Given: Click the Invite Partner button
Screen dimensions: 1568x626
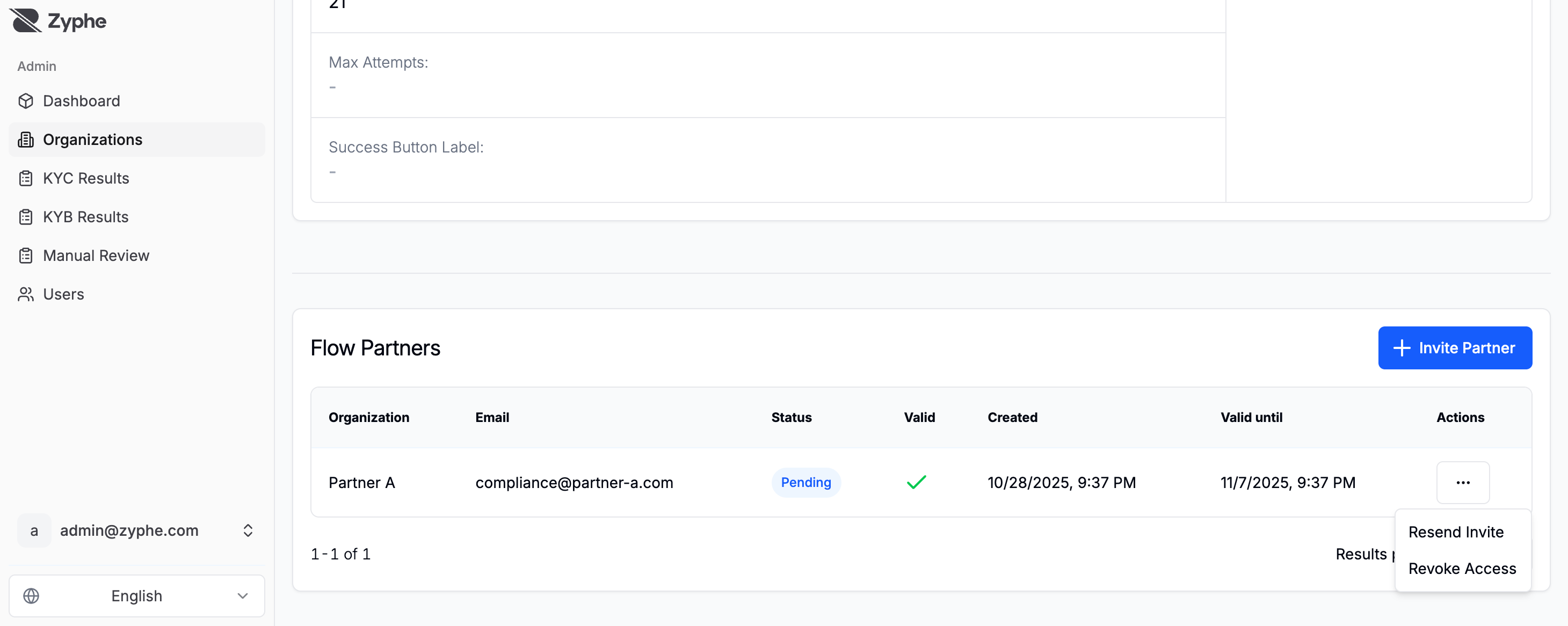Looking at the screenshot, I should pos(1455,347).
